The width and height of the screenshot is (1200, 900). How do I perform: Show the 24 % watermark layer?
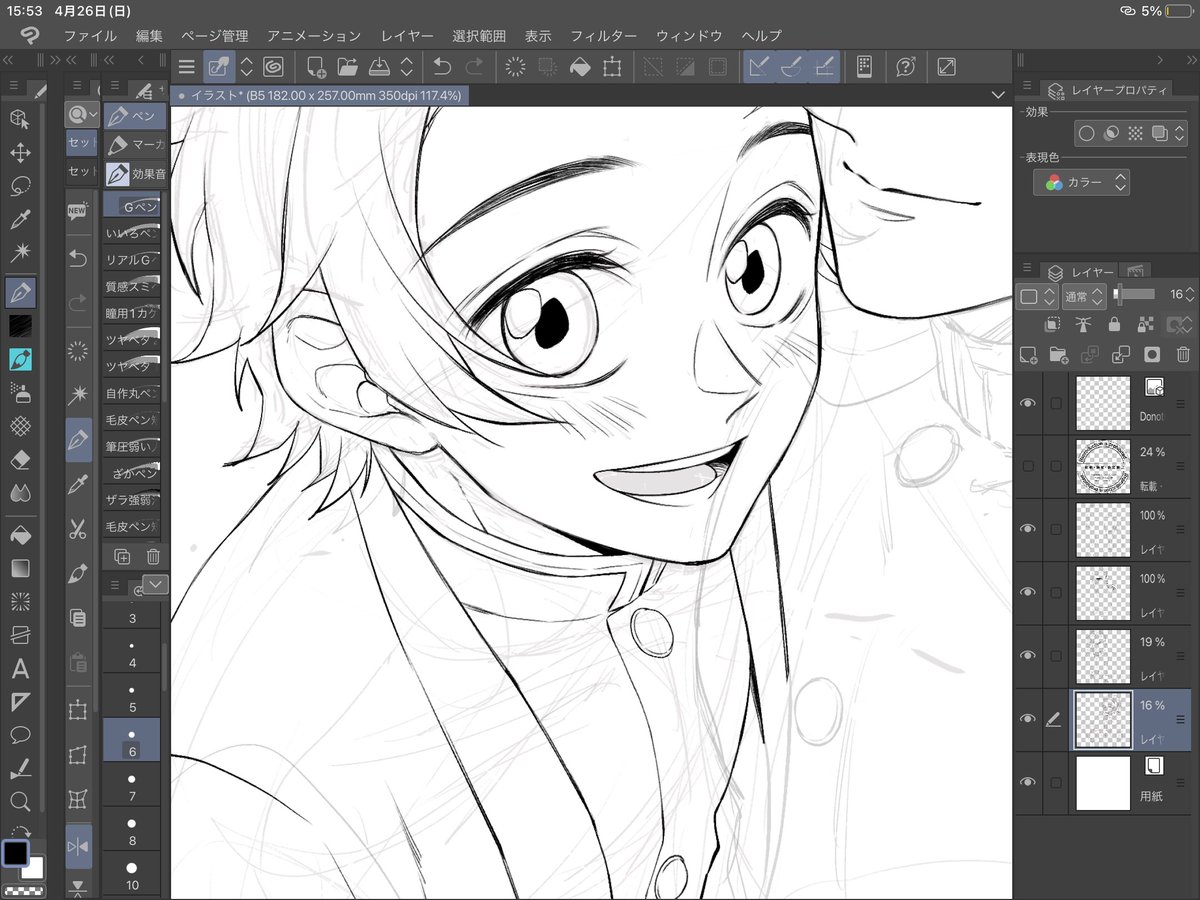click(x=1027, y=466)
